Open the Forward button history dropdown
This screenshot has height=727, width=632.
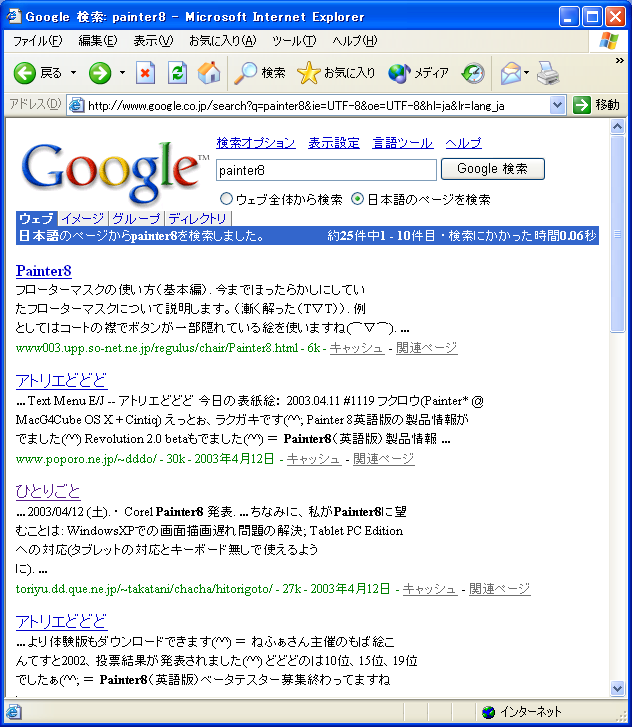(122, 73)
